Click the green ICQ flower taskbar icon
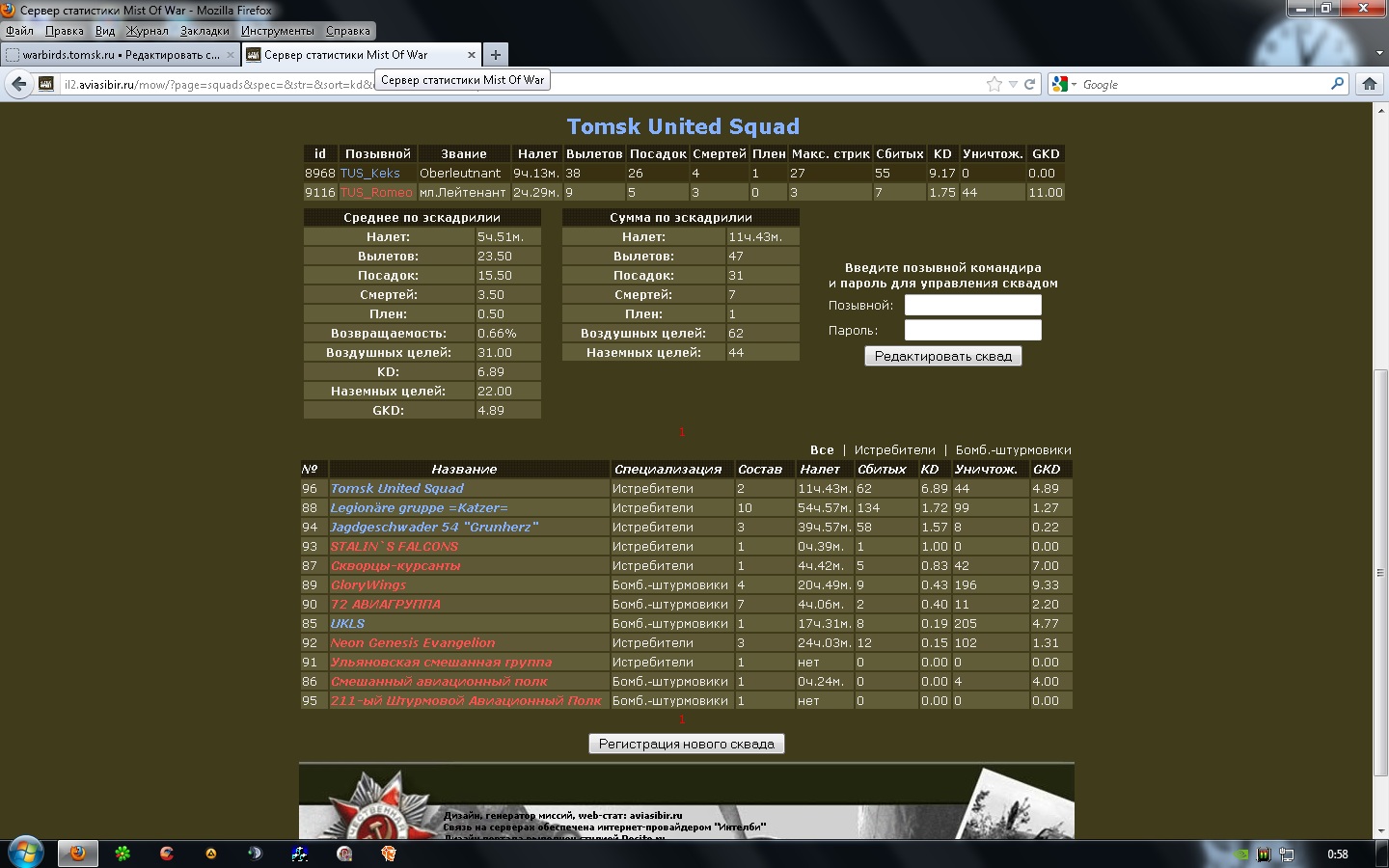Image resolution: width=1389 pixels, height=868 pixels. (x=123, y=854)
